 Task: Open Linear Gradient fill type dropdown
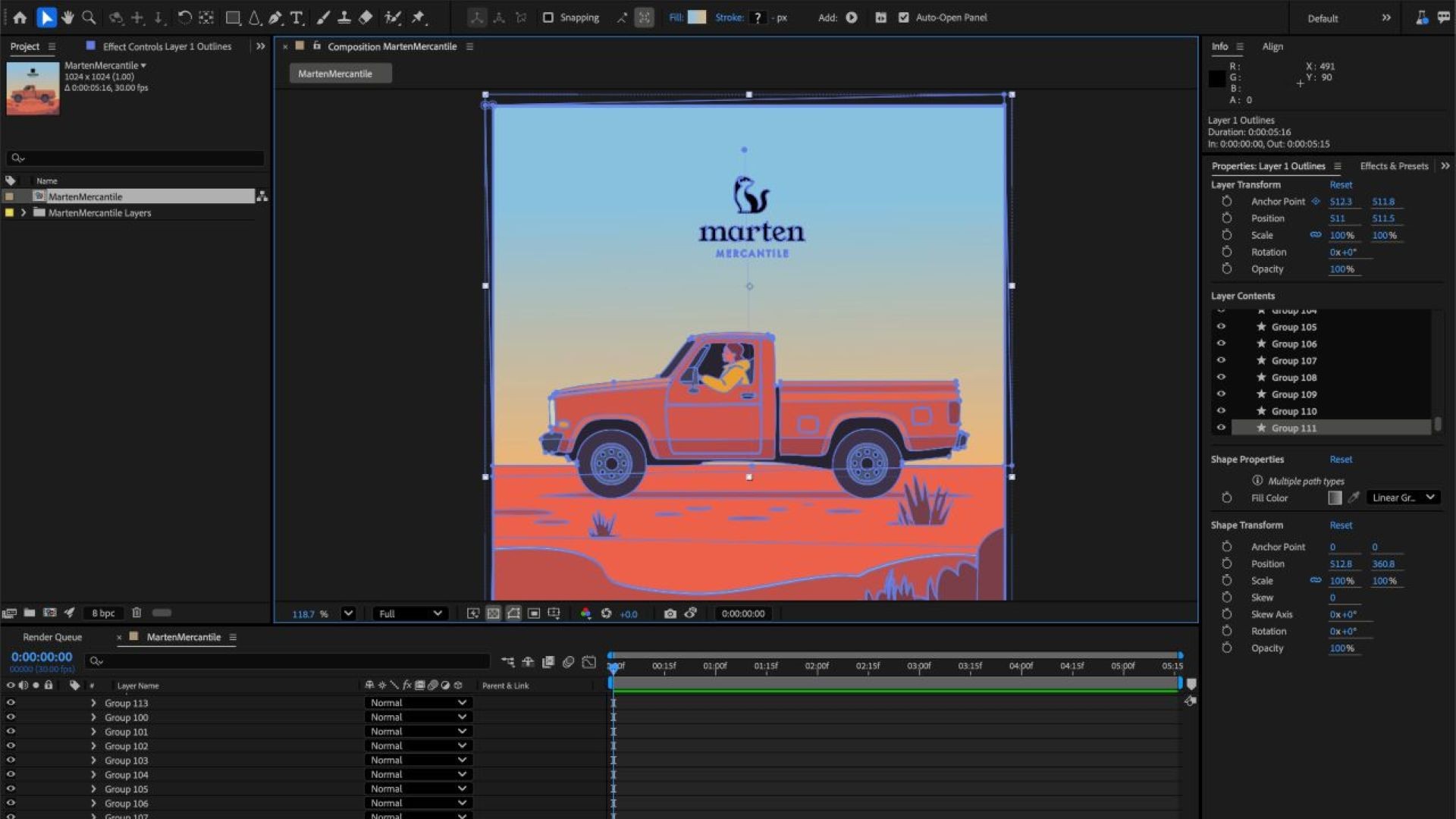[x=1403, y=497]
